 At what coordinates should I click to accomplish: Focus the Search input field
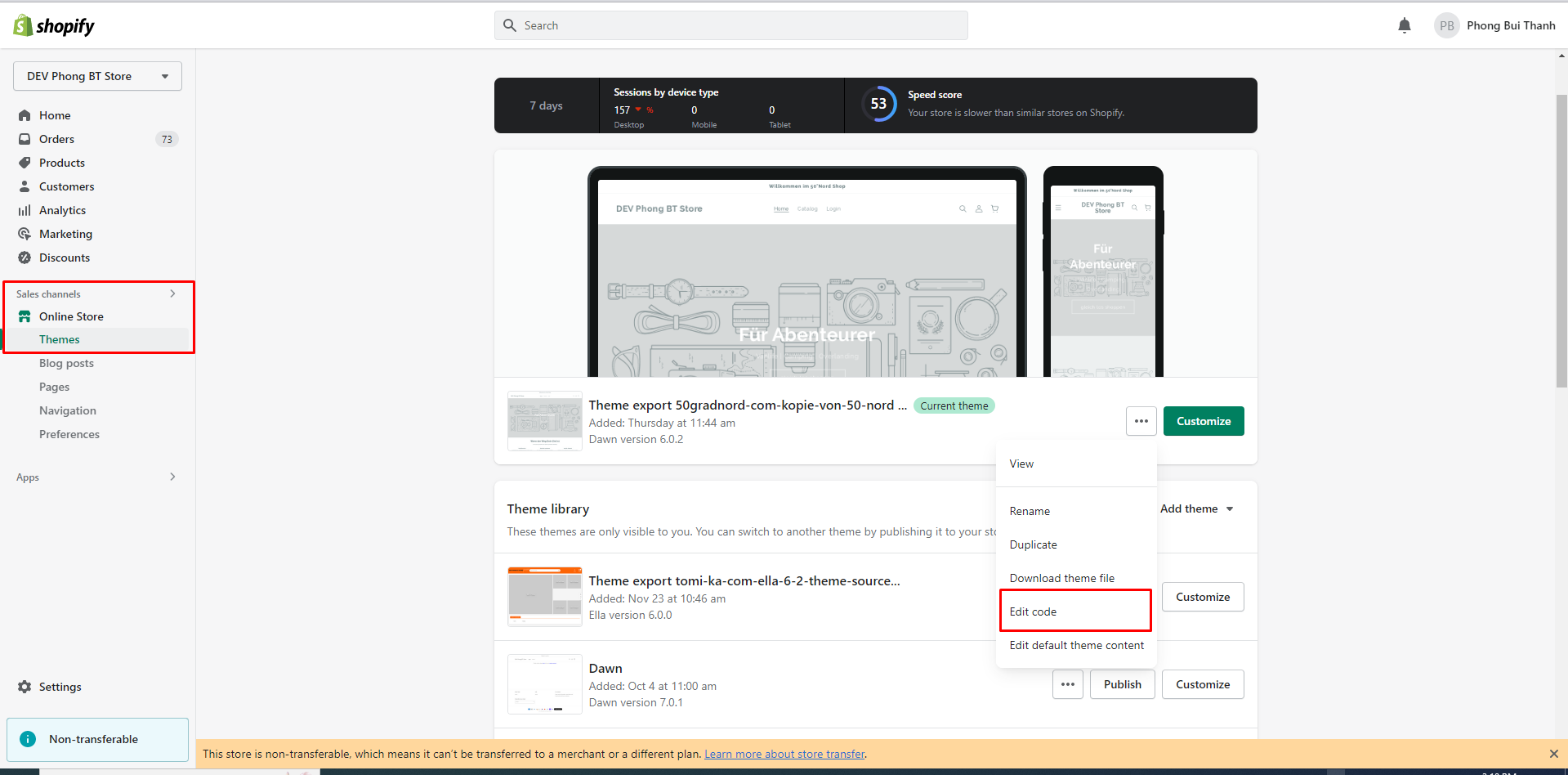(x=731, y=25)
